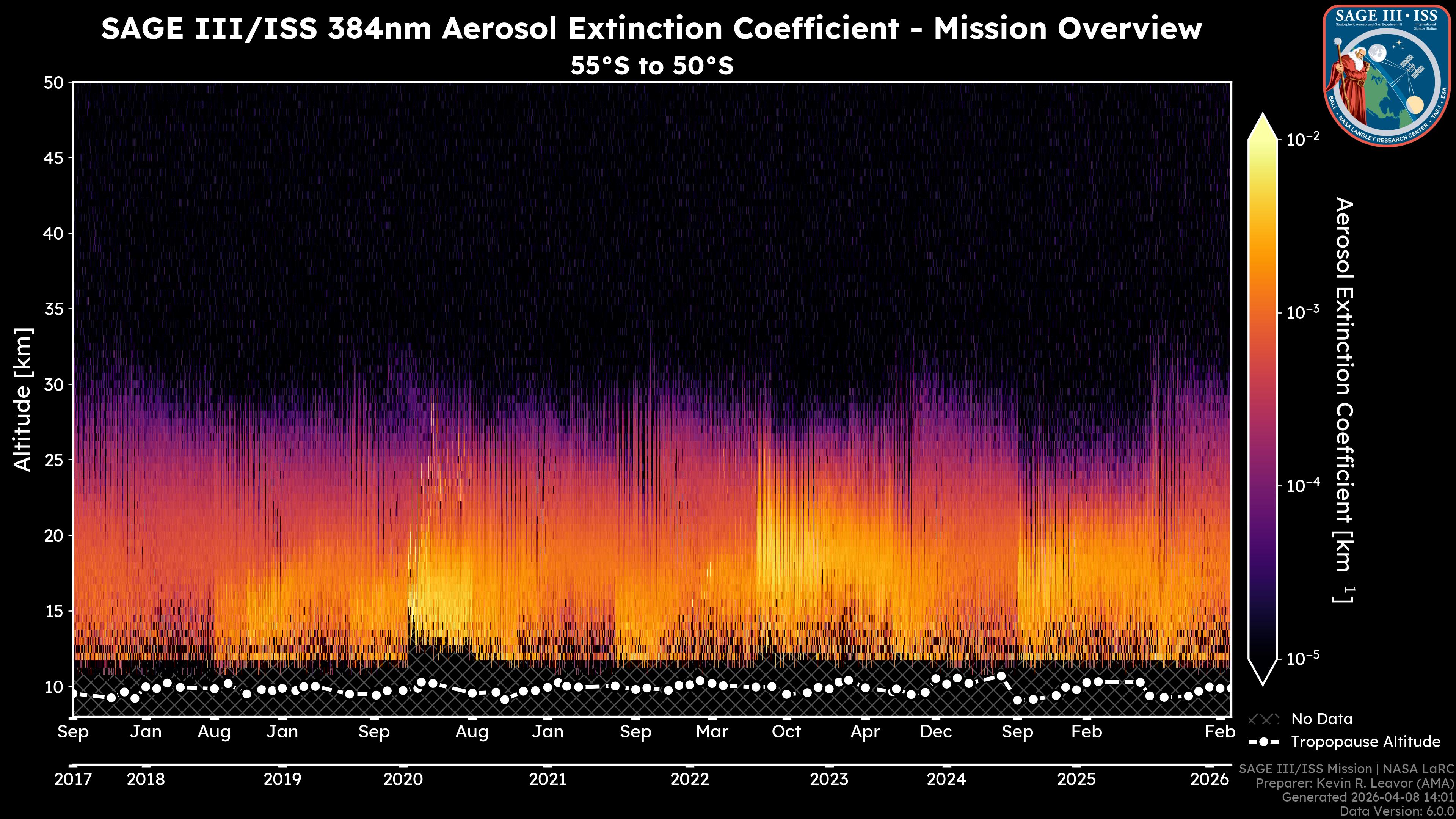This screenshot has width=1456, height=819.
Task: Click the No Data hatched legend swatch
Action: tap(1263, 720)
